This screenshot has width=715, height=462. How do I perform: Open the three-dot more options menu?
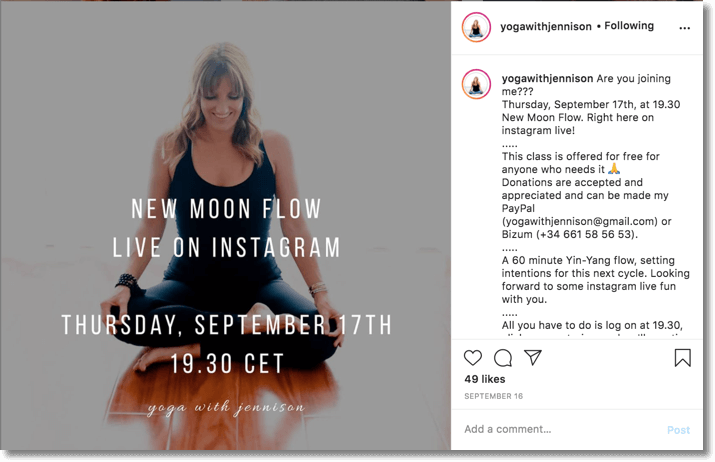pyautogui.click(x=684, y=28)
